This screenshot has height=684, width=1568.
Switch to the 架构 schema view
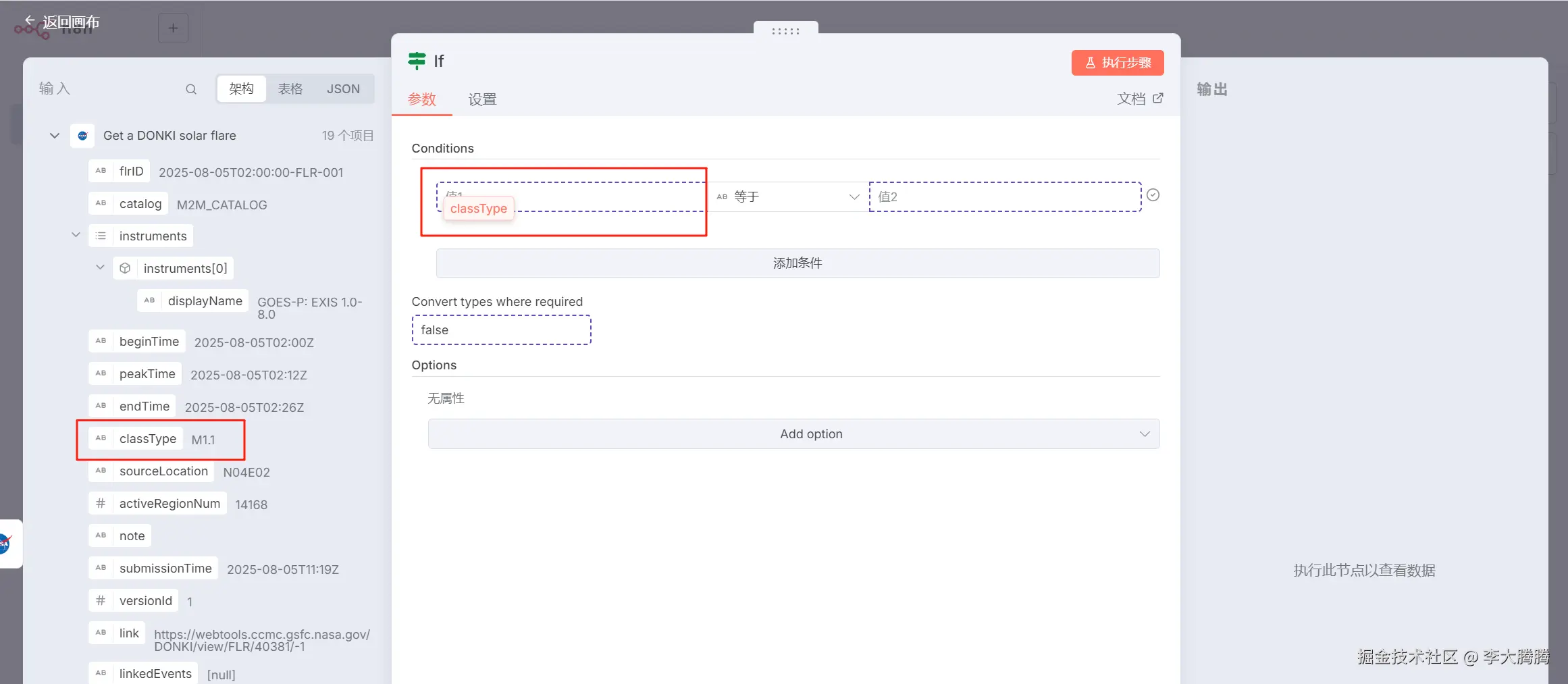click(241, 89)
